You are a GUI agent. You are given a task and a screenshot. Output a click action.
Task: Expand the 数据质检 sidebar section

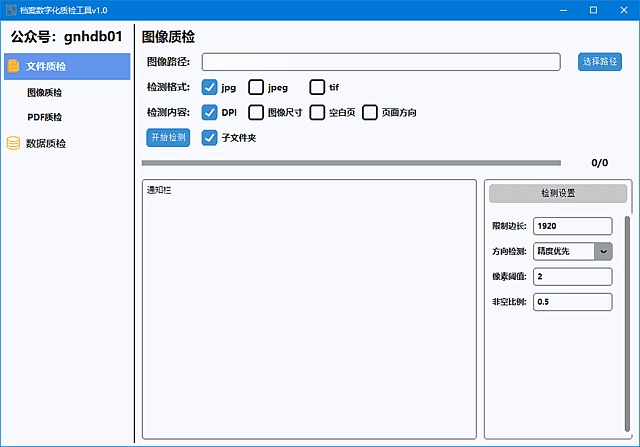(x=46, y=143)
